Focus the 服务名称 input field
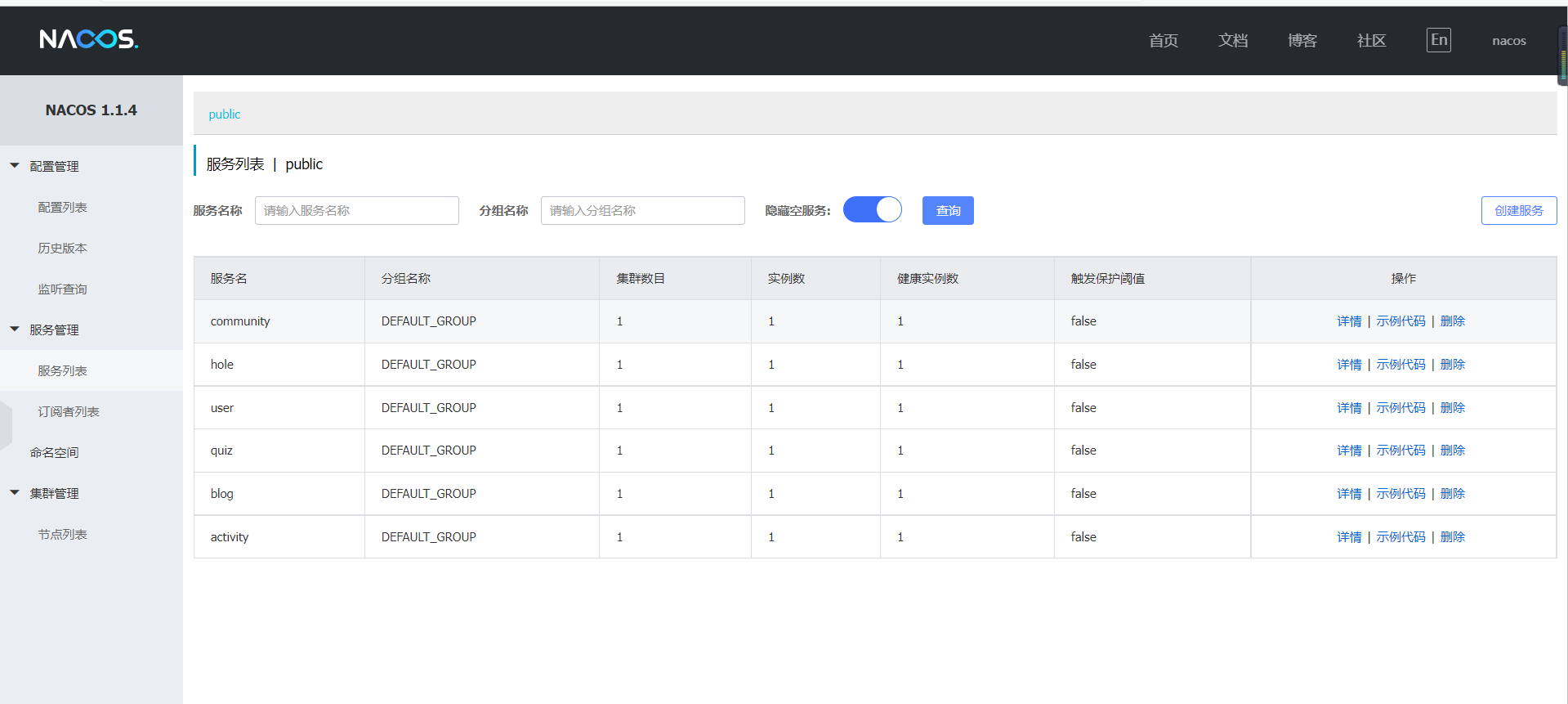Screen dimensions: 1568x704 click(357, 210)
